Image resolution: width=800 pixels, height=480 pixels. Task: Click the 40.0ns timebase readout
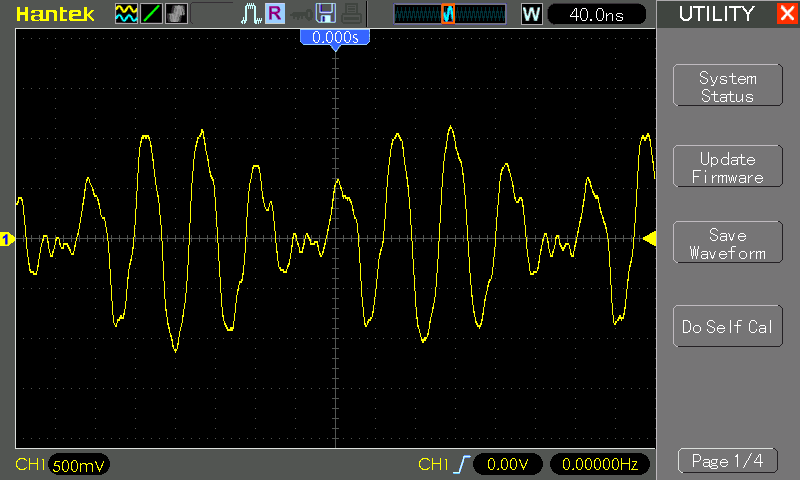596,15
